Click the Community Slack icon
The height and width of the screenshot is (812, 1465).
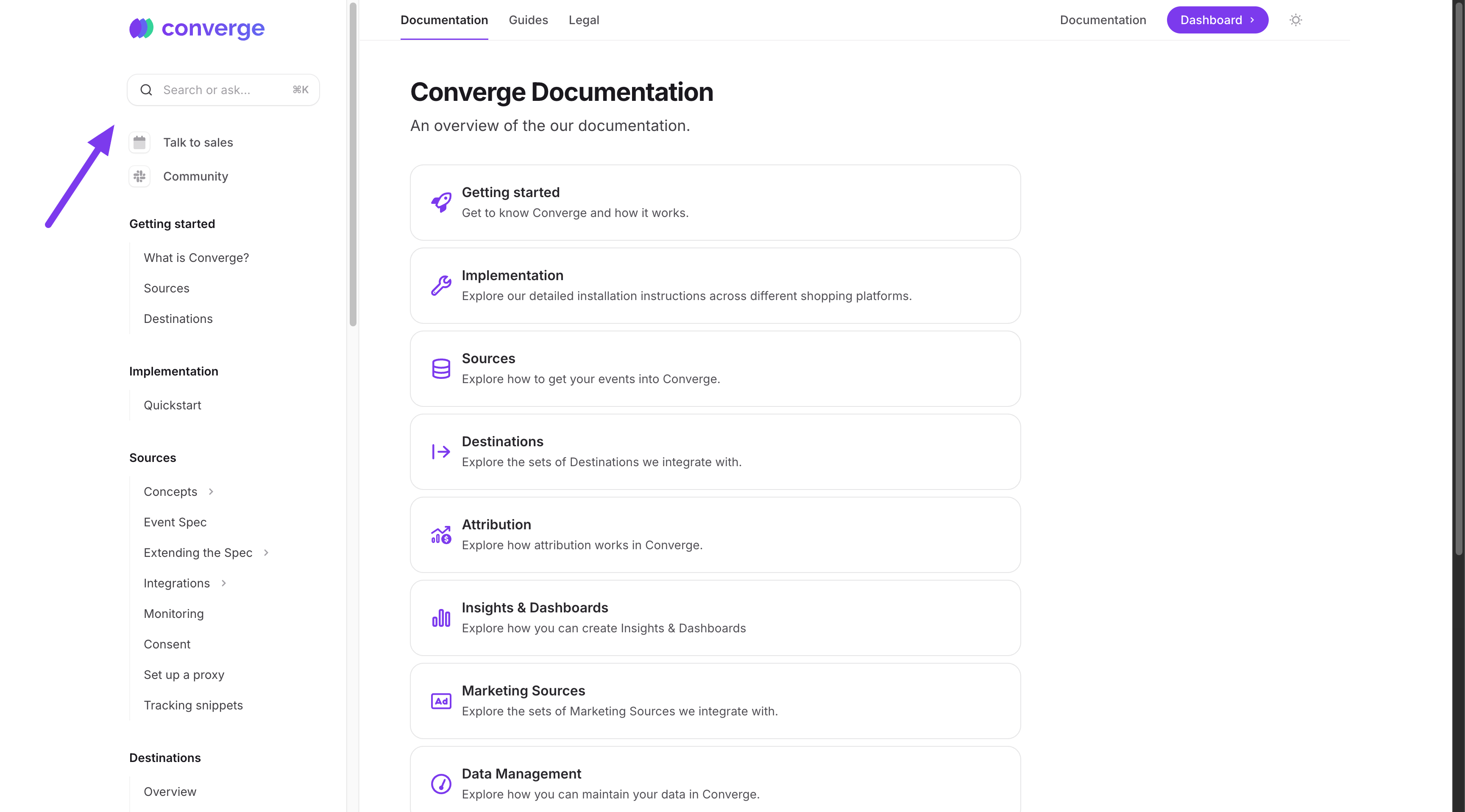coord(139,176)
